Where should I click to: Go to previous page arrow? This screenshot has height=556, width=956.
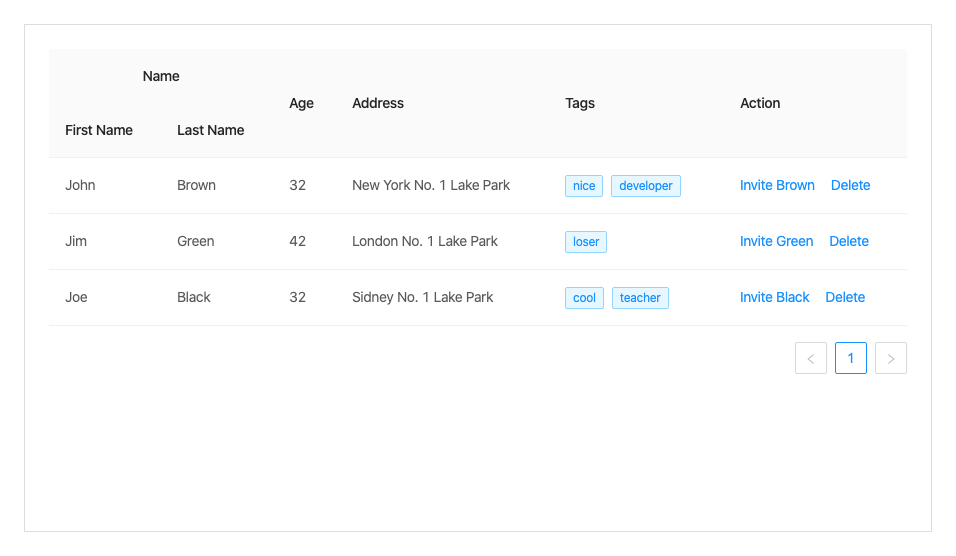coord(811,358)
